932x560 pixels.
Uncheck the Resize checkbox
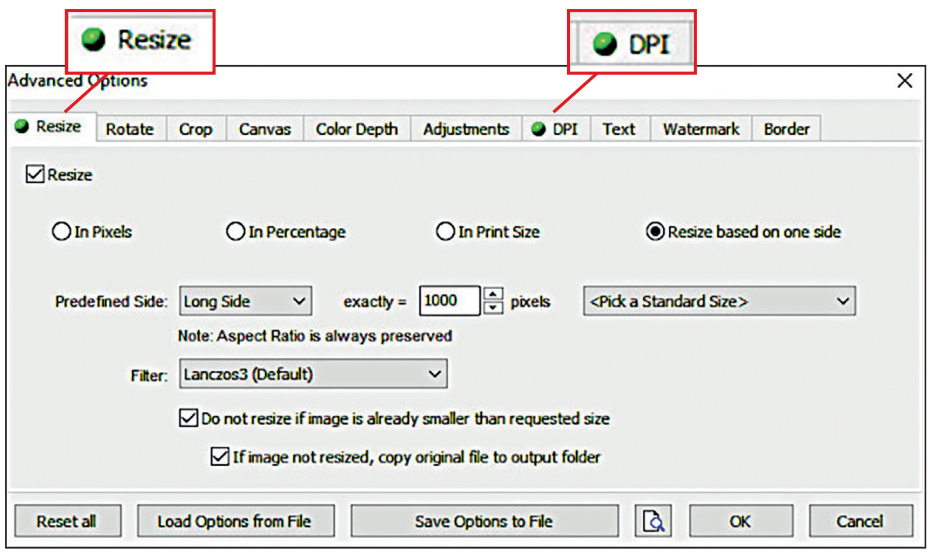(x=35, y=175)
